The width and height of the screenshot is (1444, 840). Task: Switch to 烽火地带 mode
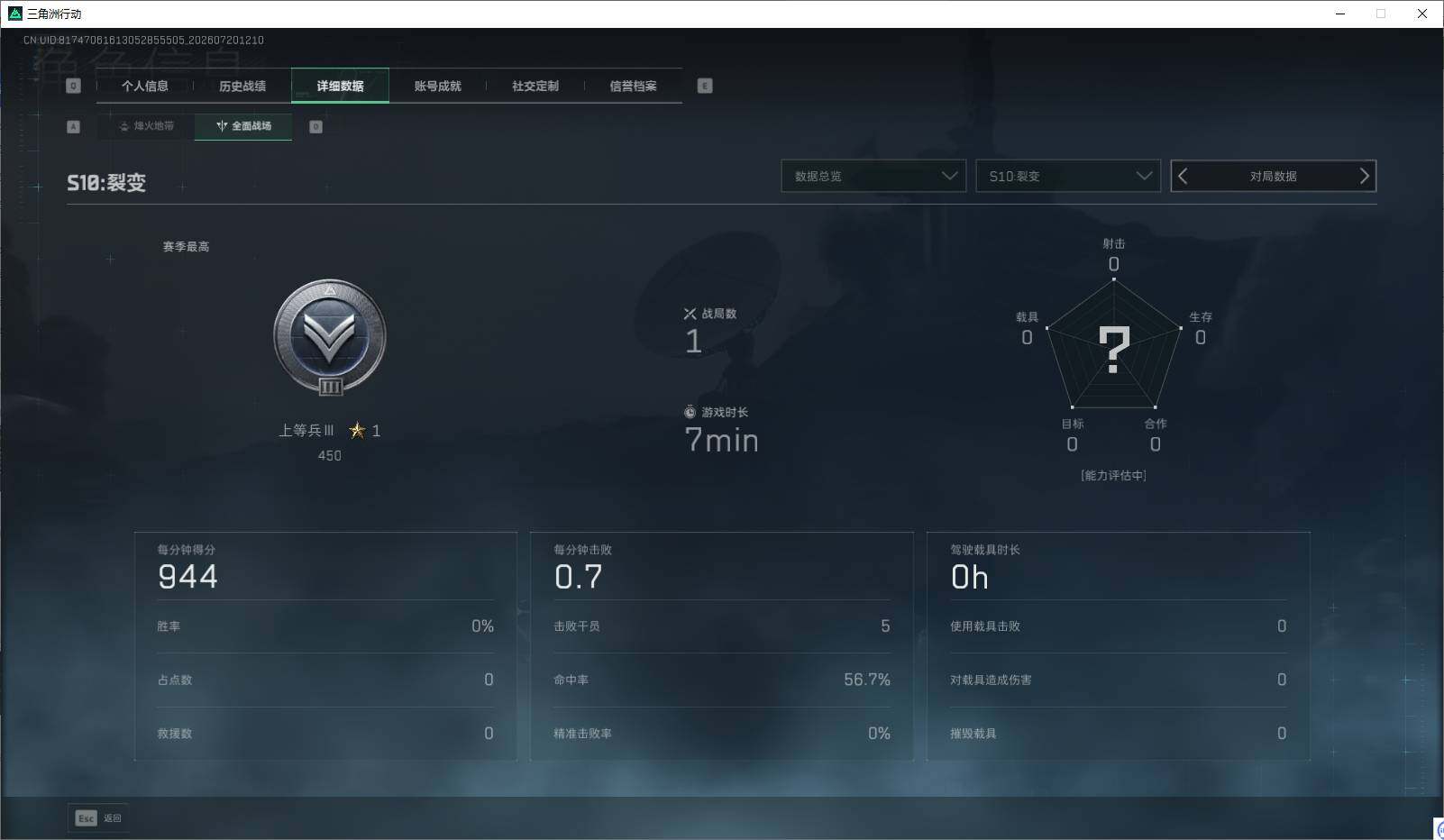[146, 126]
